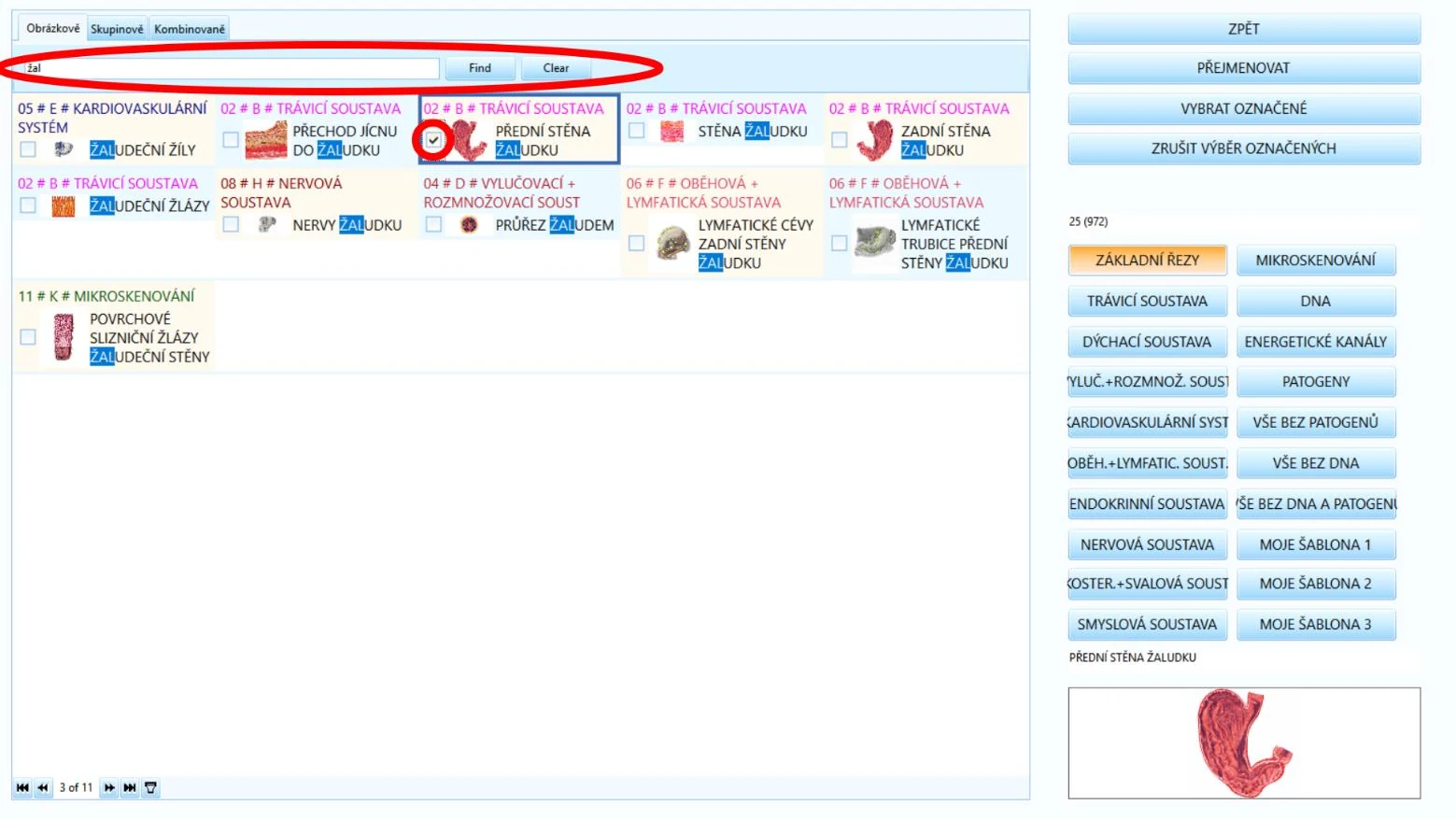
Task: Switch to the Kombinované tab
Action: [190, 29]
